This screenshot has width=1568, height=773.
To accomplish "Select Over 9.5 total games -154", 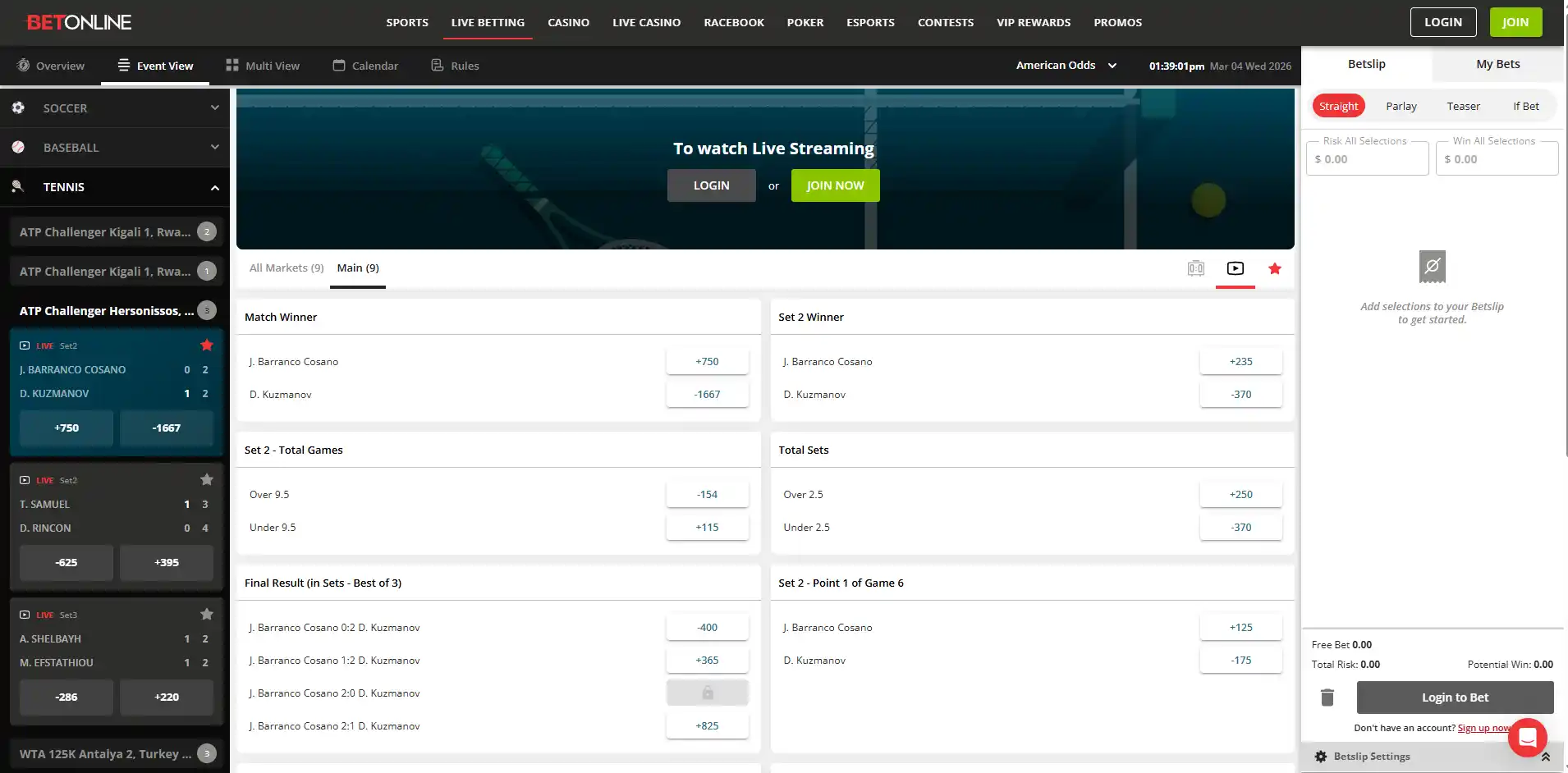I will point(708,494).
